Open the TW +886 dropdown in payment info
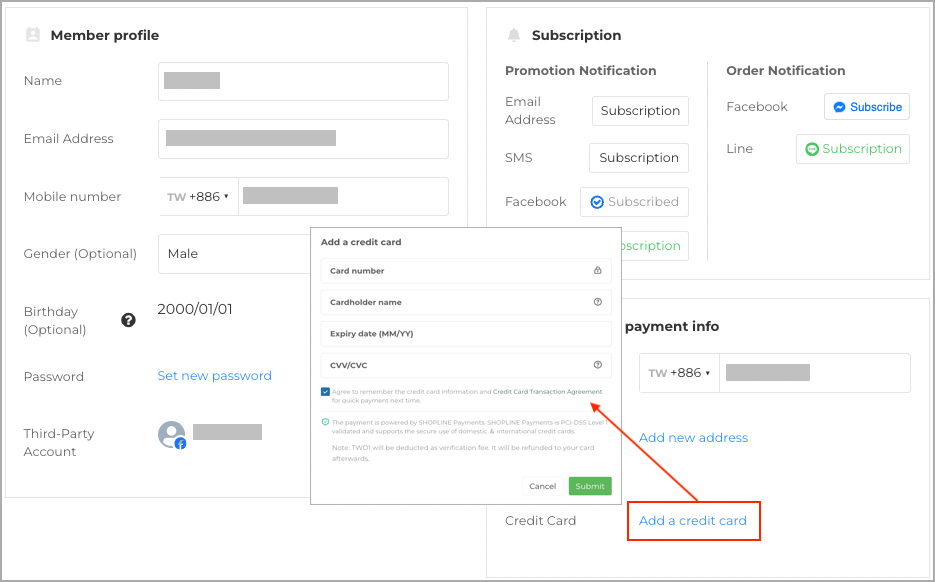This screenshot has height=582, width=935. pyautogui.click(x=679, y=373)
